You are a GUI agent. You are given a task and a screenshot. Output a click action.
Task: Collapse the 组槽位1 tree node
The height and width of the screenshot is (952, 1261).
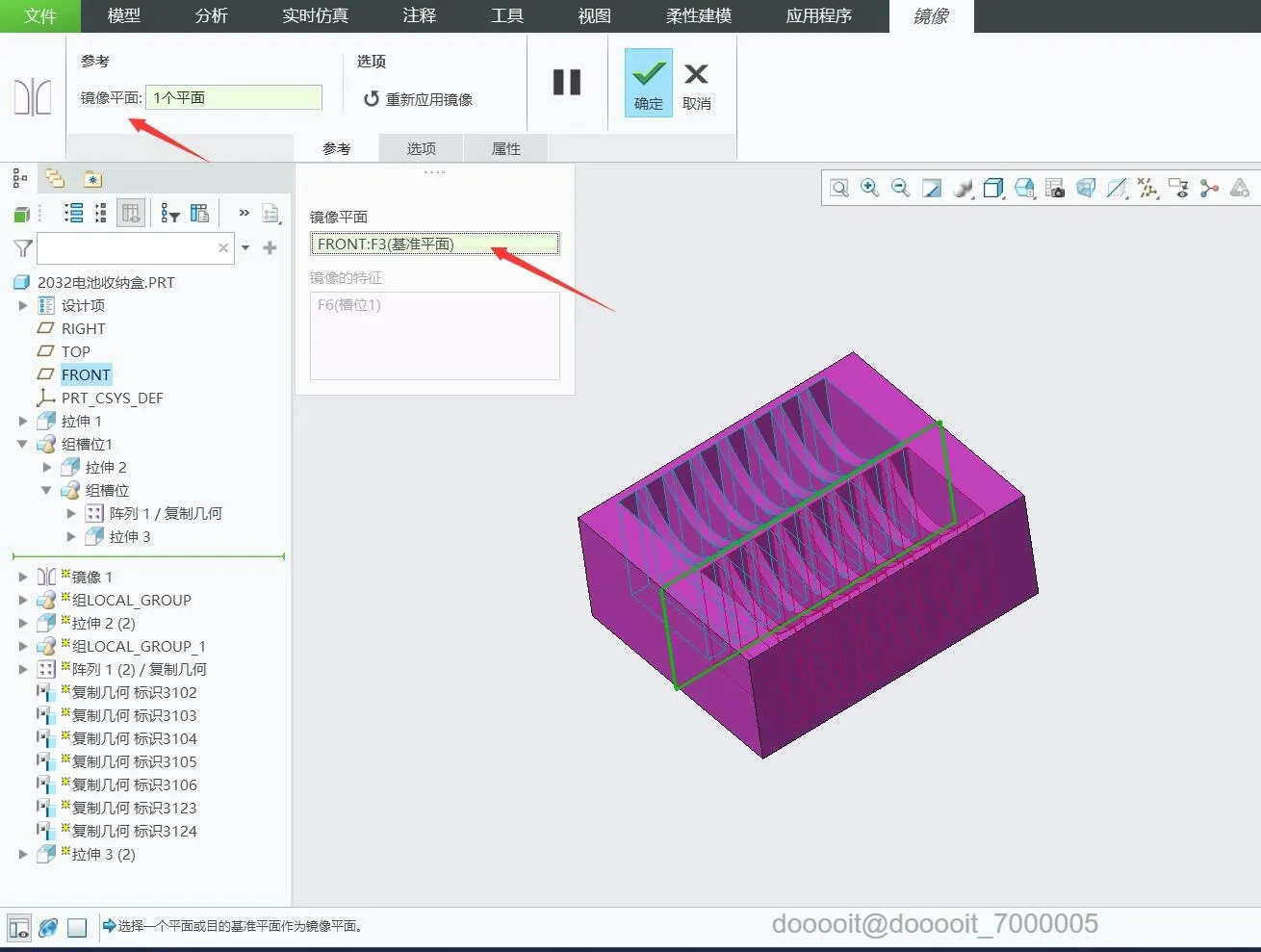click(x=22, y=444)
